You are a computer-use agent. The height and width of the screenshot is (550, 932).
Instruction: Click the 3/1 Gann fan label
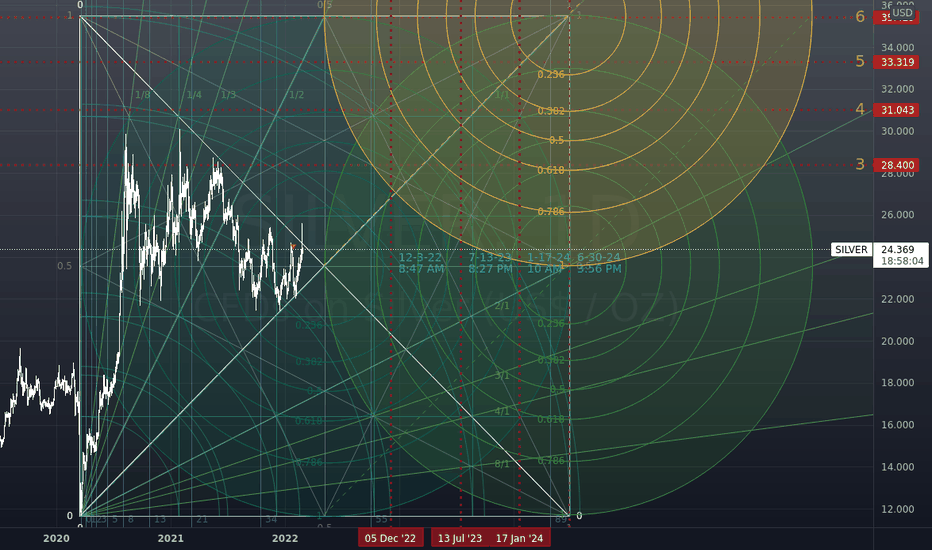tap(502, 376)
